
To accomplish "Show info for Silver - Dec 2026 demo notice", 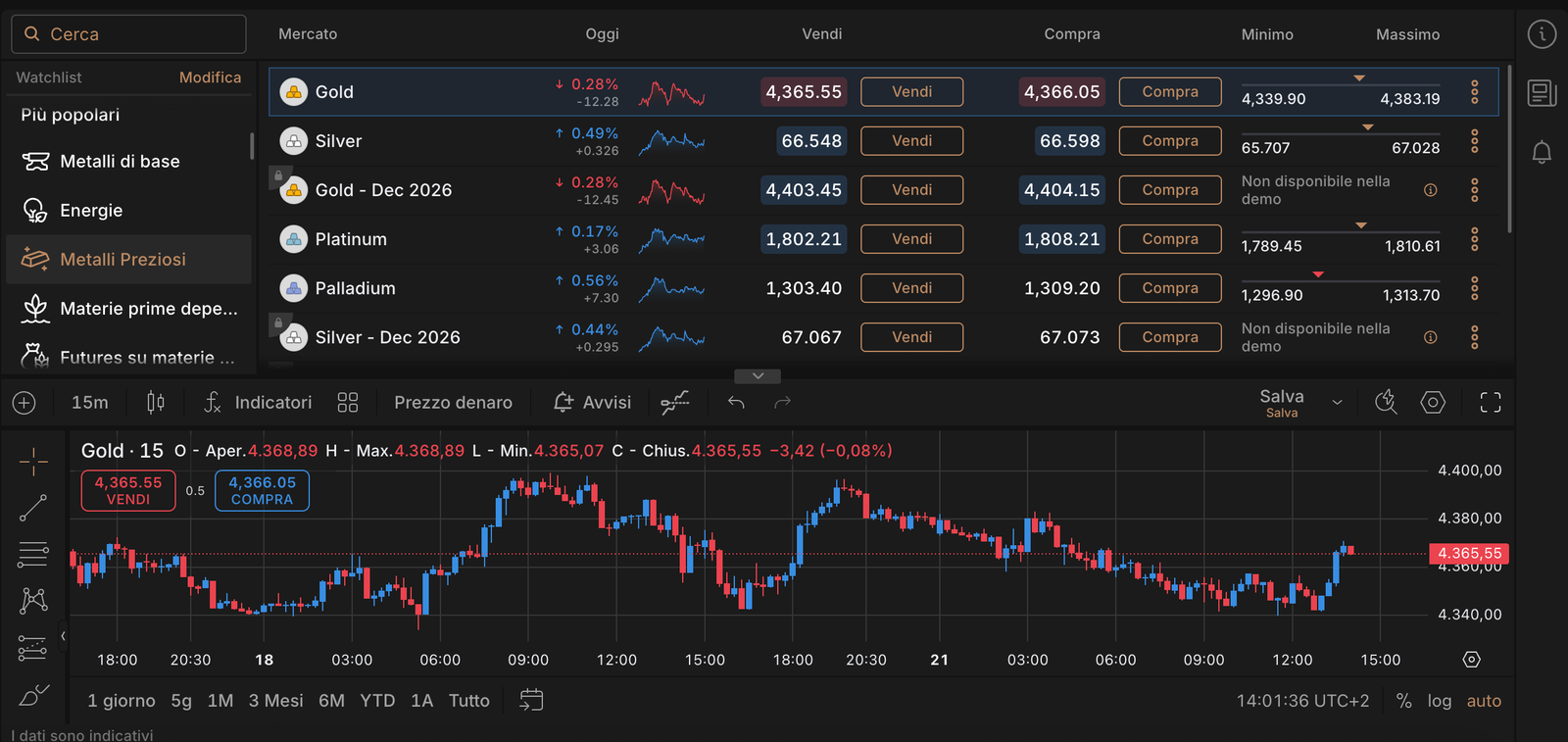I will [x=1431, y=337].
